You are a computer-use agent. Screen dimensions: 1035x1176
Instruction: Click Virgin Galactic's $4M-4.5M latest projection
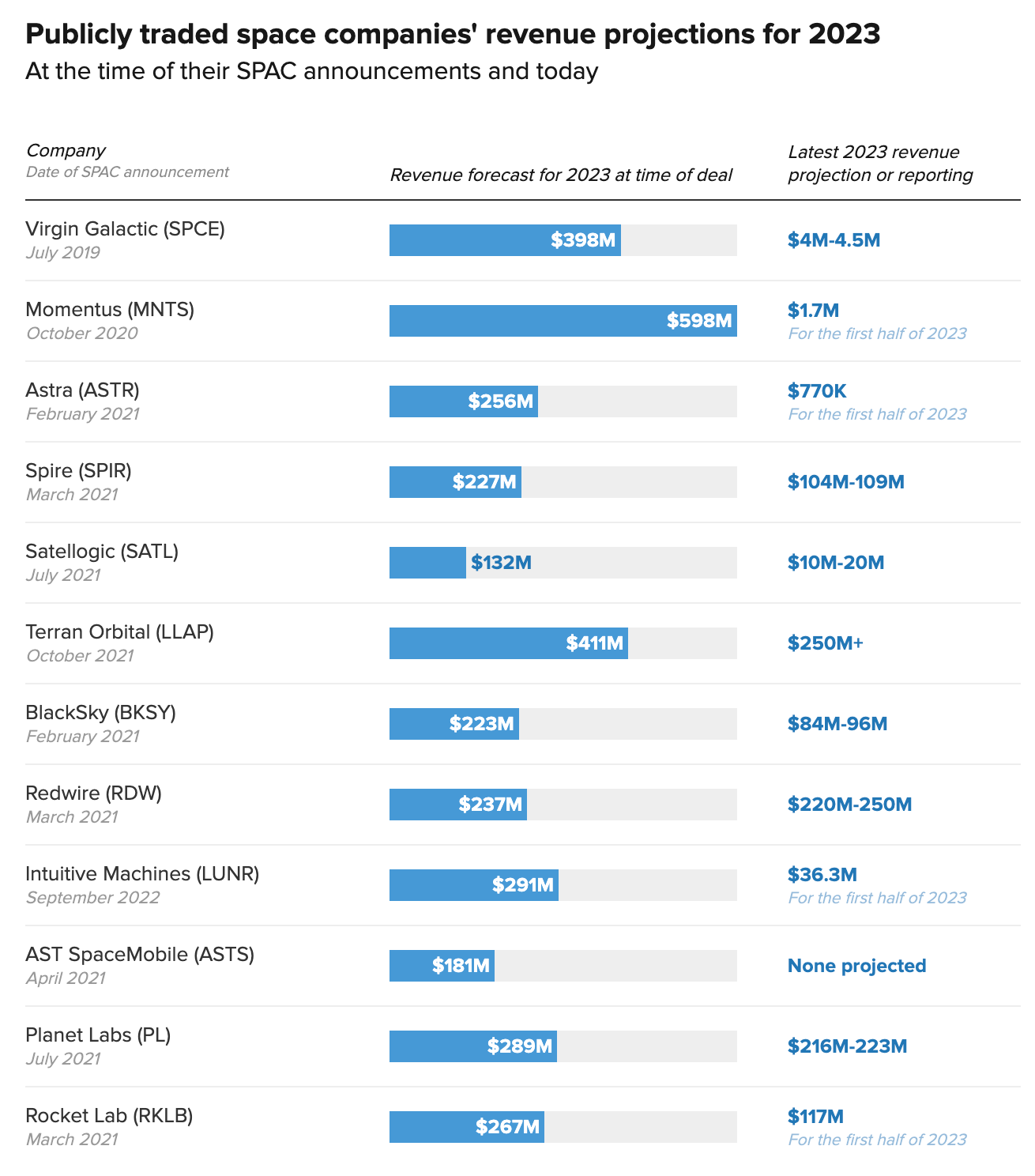[834, 240]
